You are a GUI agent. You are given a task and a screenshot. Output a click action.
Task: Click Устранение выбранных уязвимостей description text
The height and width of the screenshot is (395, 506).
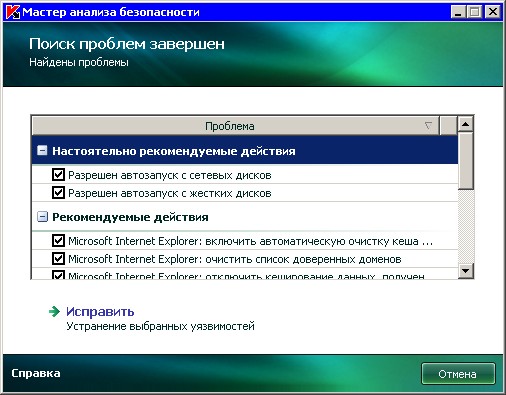point(160,326)
